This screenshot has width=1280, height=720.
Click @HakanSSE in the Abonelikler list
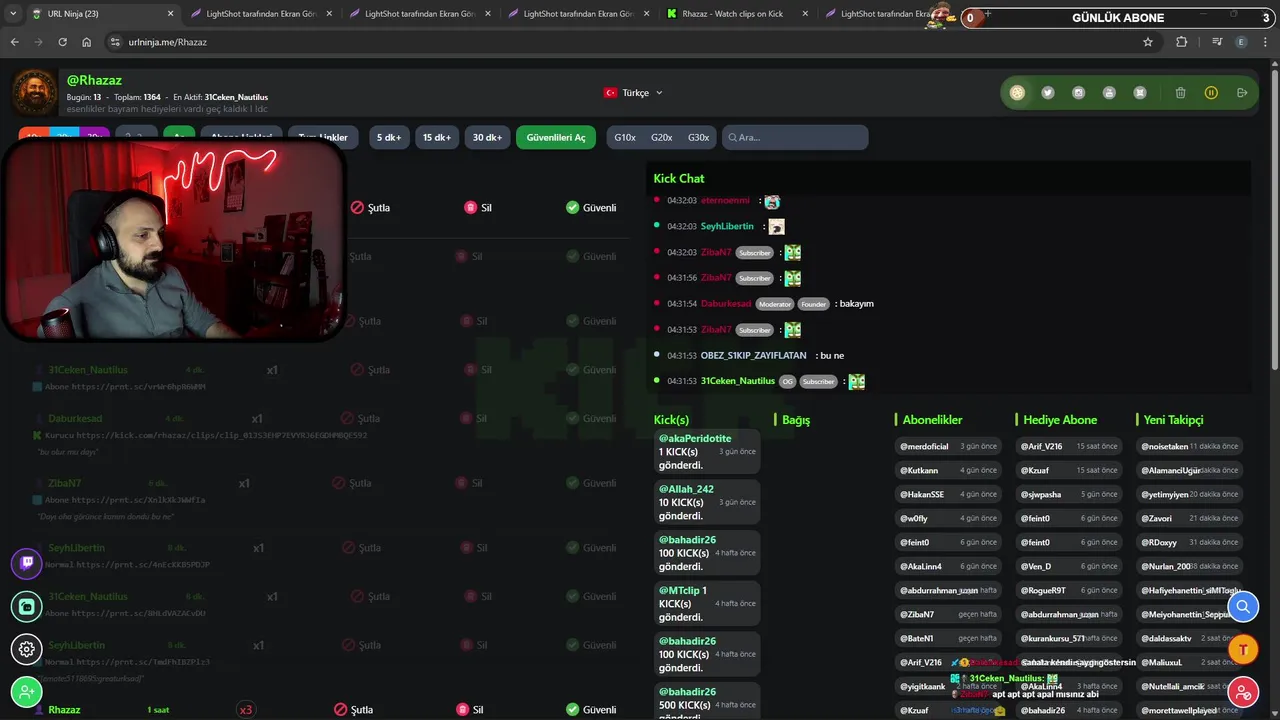[922, 494]
